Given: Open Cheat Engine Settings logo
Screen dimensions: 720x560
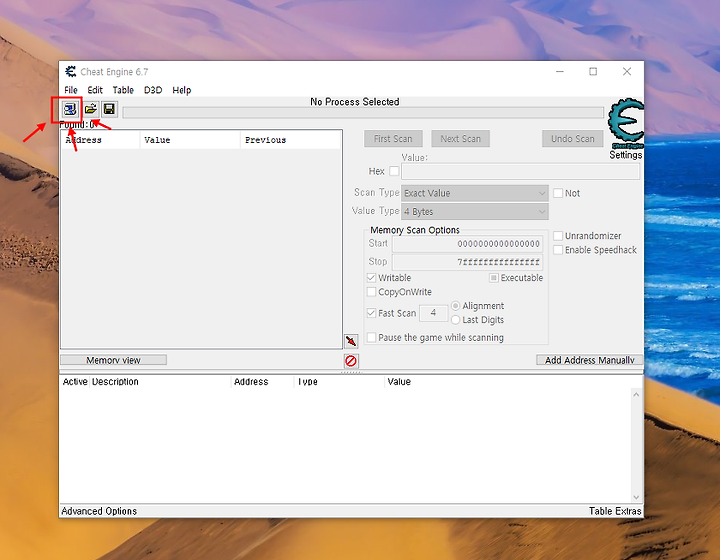Looking at the screenshot, I should click(x=625, y=123).
